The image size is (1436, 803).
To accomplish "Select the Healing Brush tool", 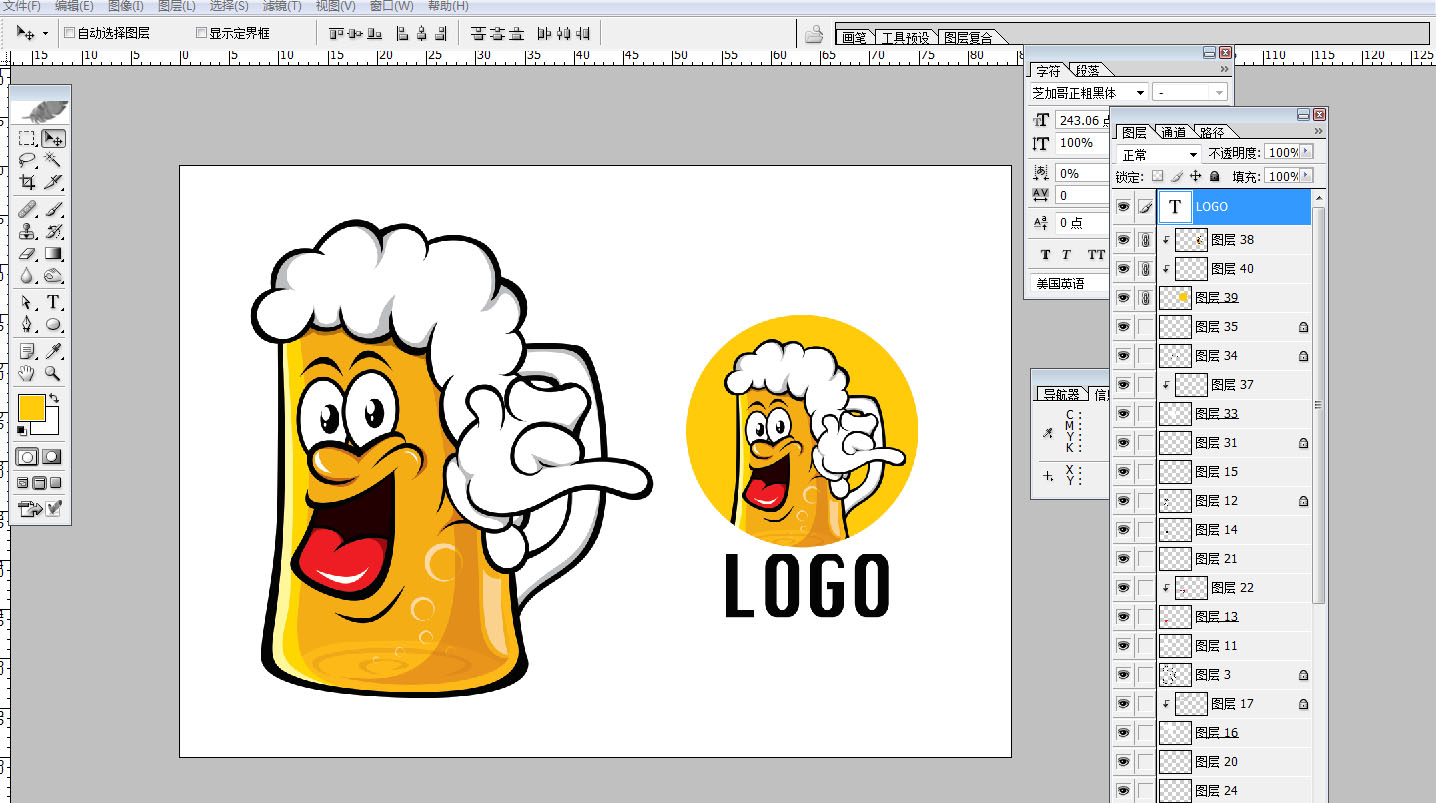I will click(28, 210).
